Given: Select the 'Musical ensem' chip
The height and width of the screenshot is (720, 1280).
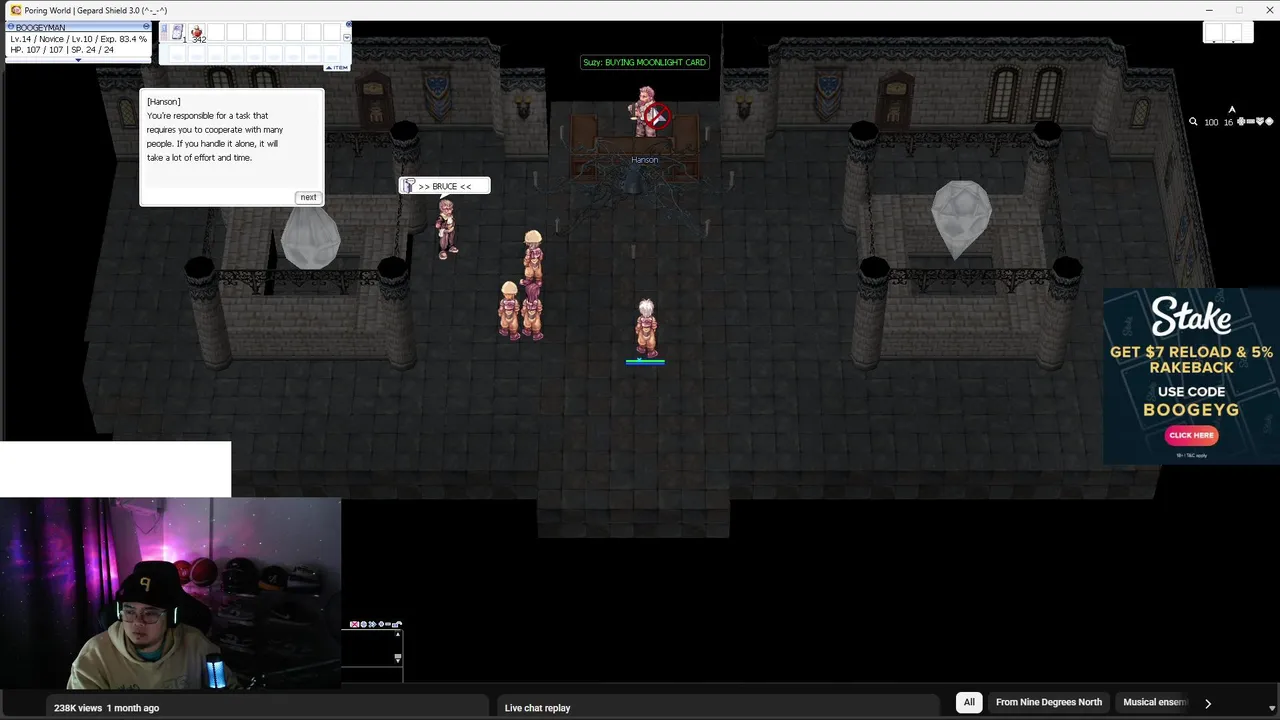Looking at the screenshot, I should [x=1154, y=702].
